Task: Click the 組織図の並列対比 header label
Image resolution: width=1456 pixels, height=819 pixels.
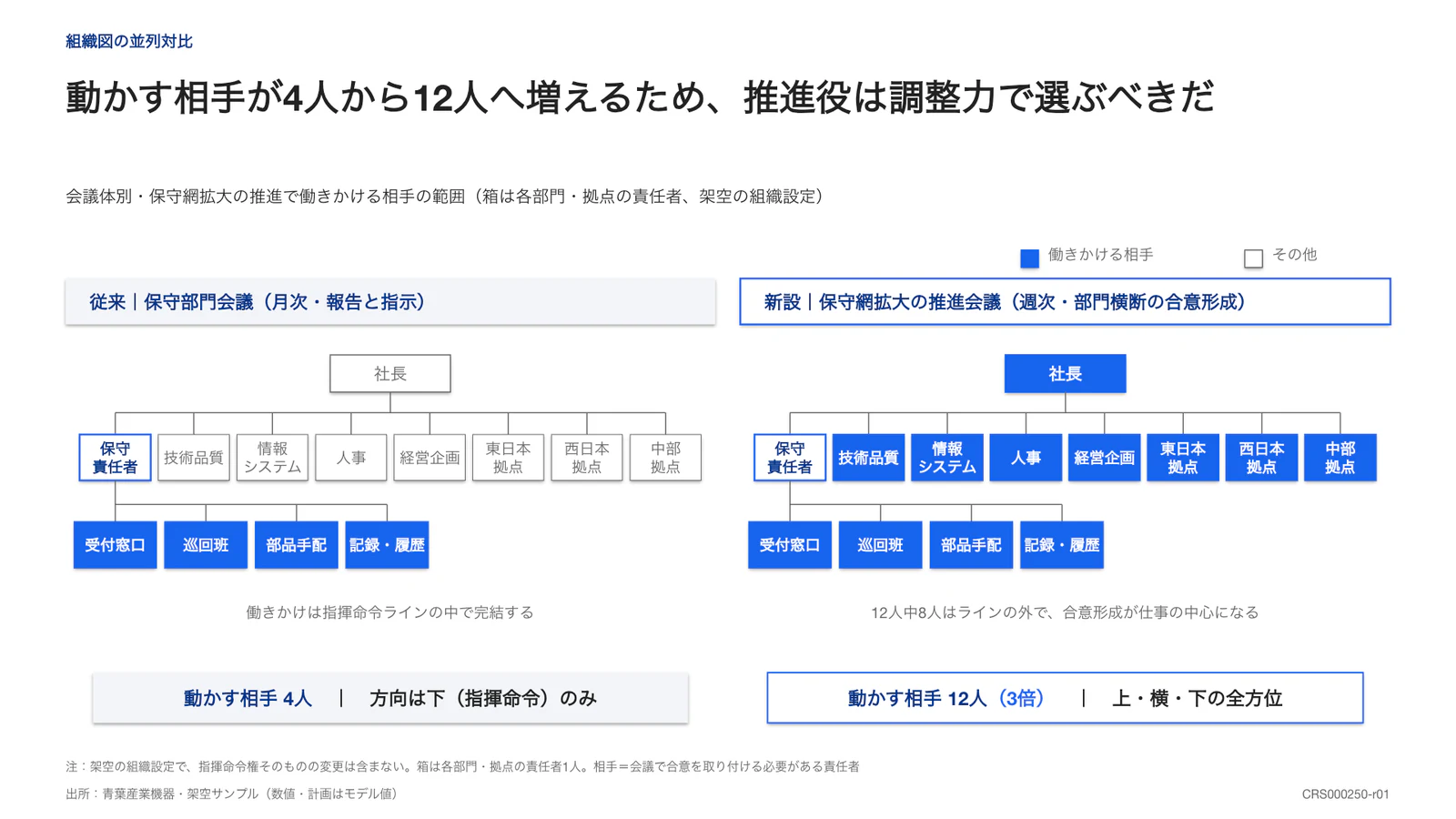Action: click(x=129, y=41)
